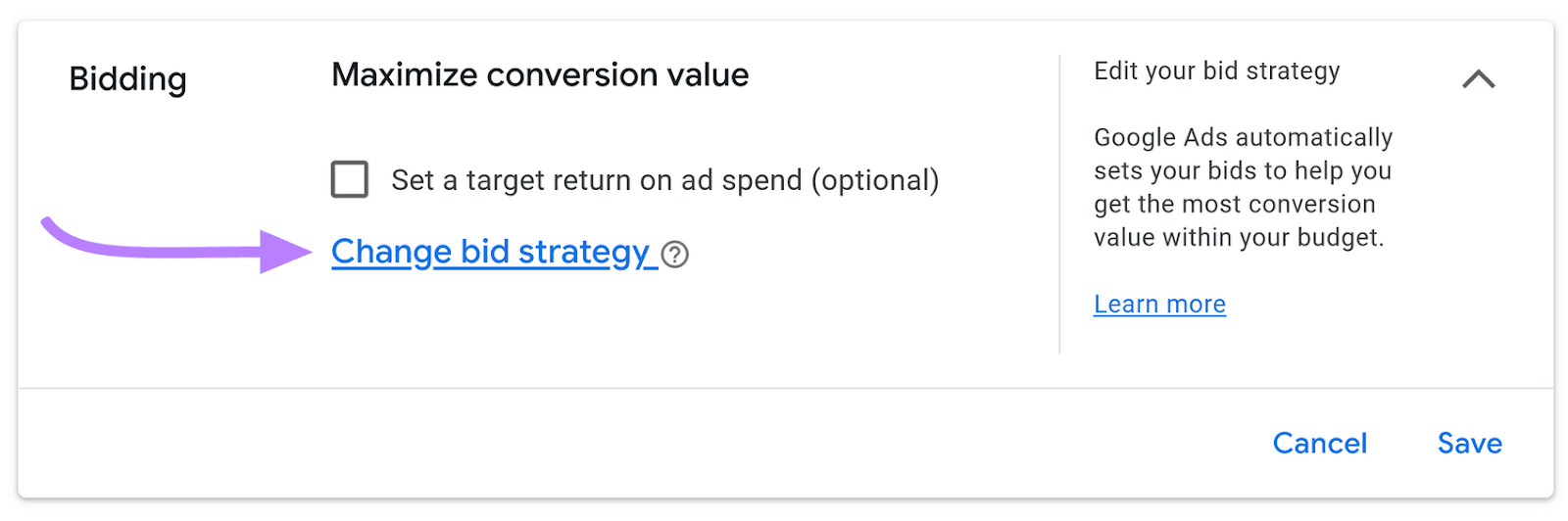Click the 'Edit your bid strategy' heading

coord(1216,71)
